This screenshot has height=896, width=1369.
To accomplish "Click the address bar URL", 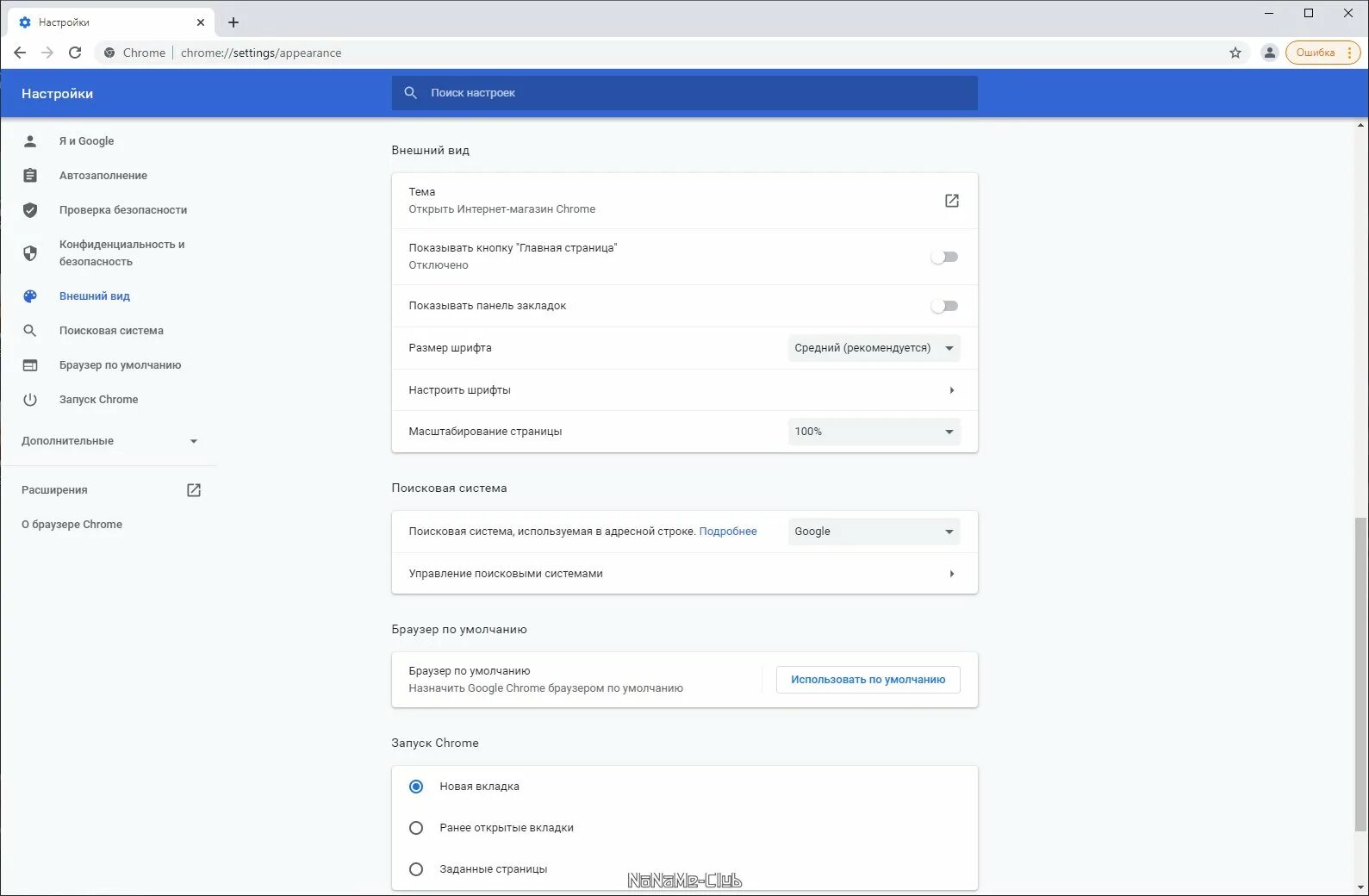I will (261, 53).
